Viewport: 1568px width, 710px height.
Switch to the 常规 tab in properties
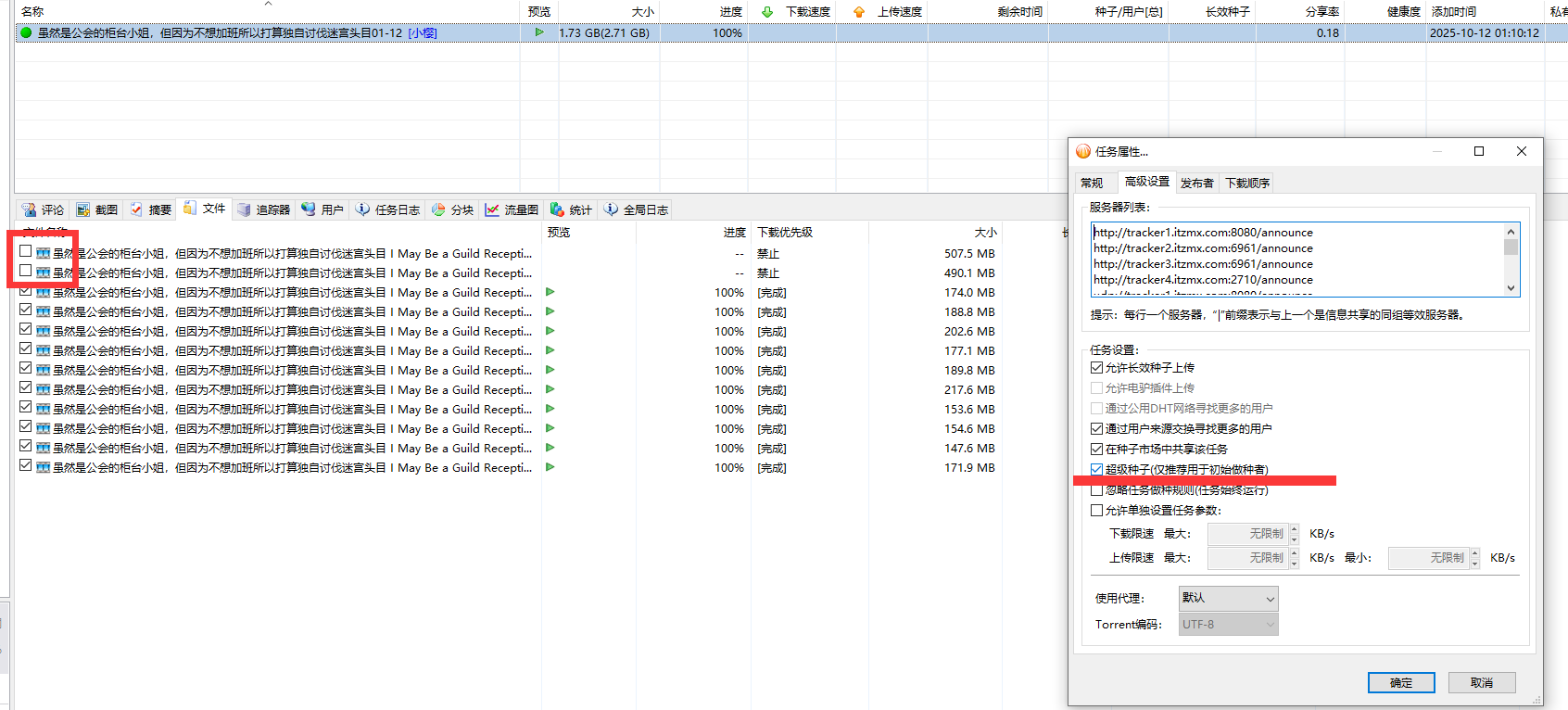coord(1092,183)
